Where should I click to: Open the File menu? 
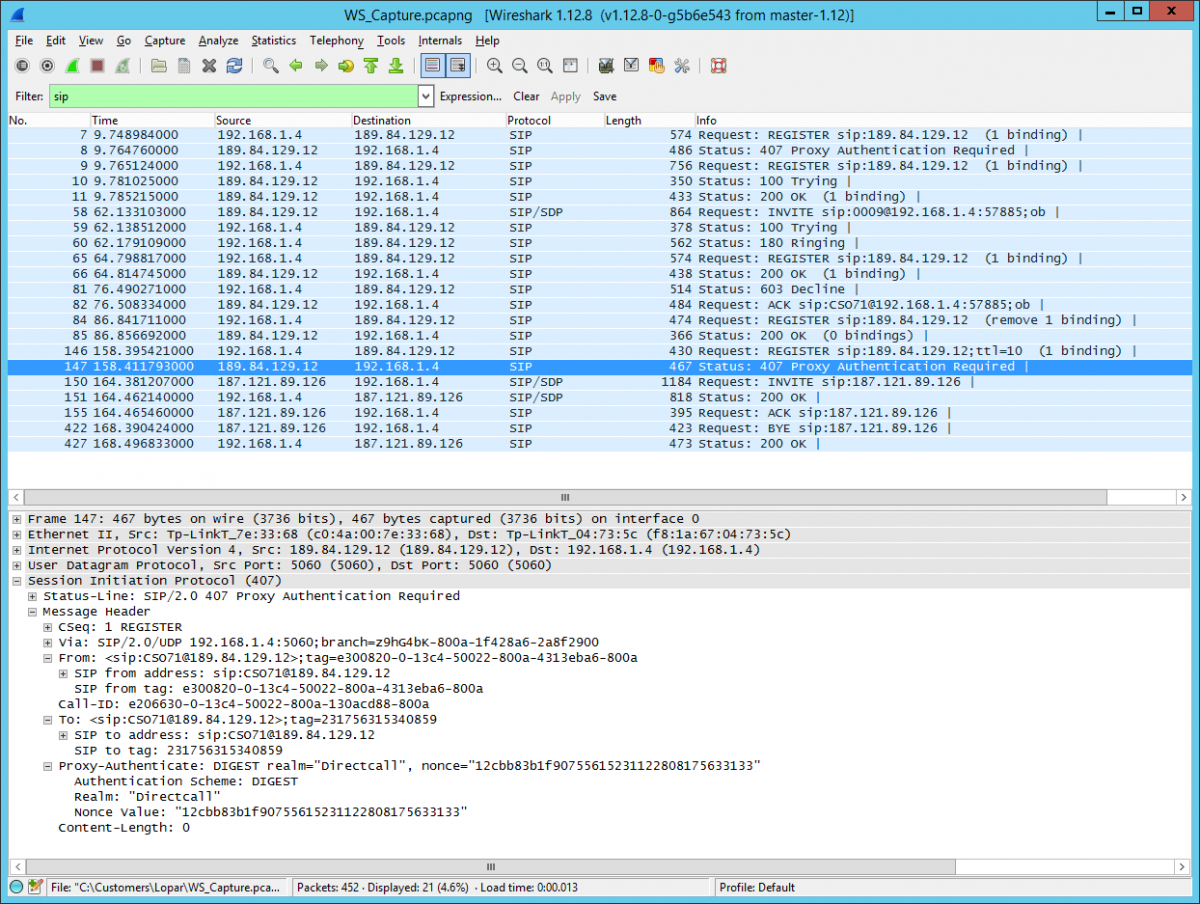(24, 41)
